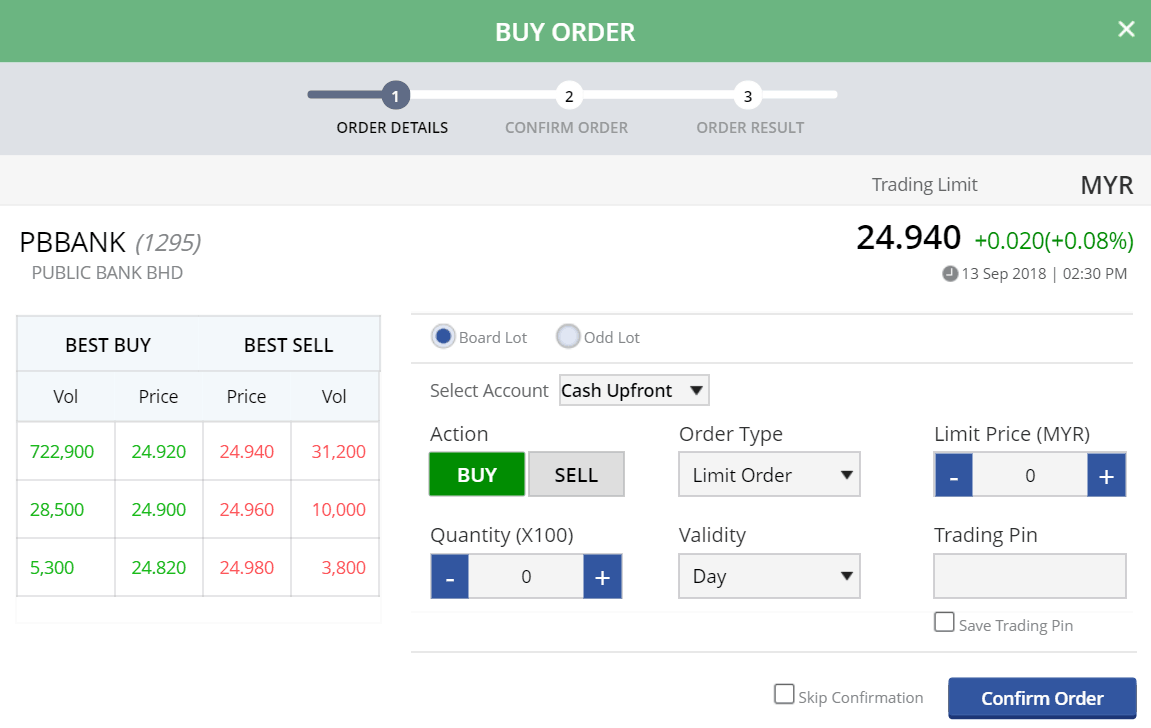Click the last price 24.940

[x=909, y=238]
